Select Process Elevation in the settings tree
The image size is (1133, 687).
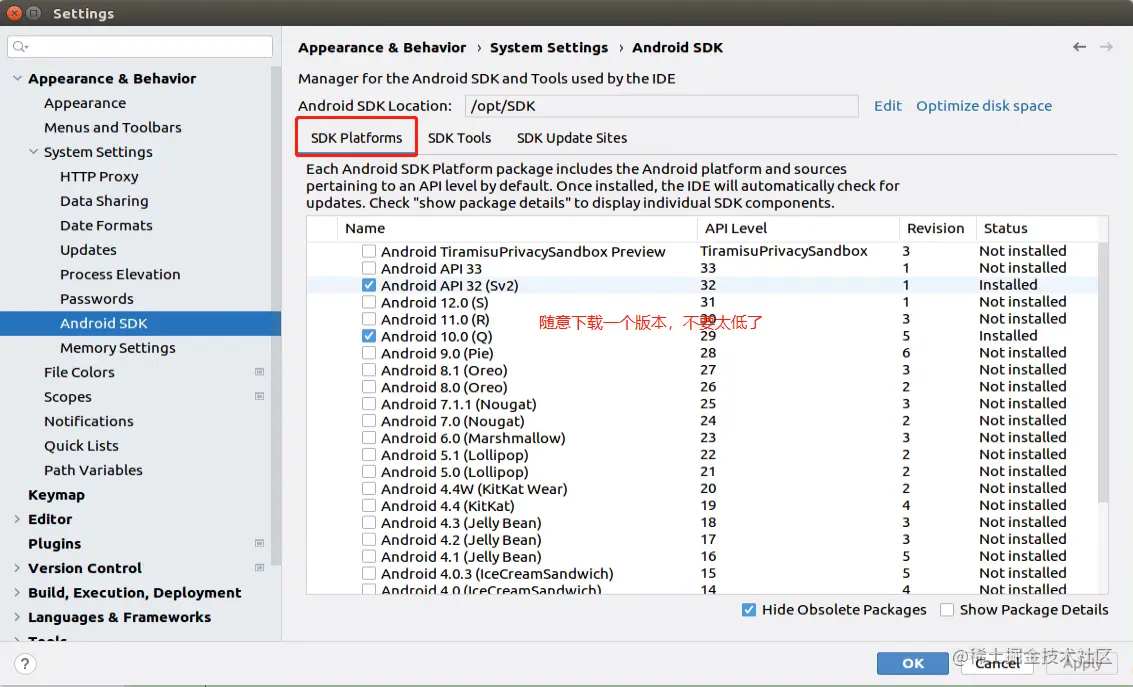tap(120, 275)
